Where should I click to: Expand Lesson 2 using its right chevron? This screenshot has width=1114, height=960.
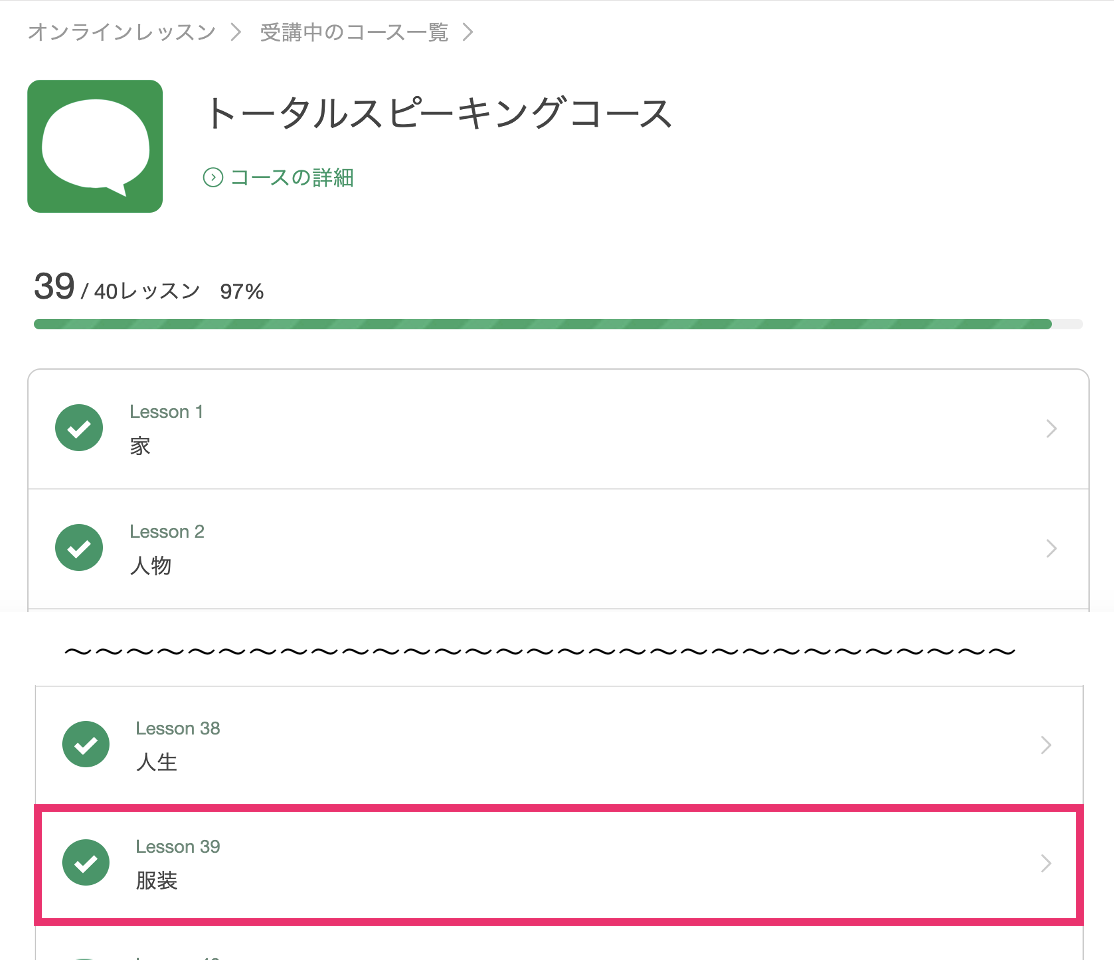tap(1051, 548)
